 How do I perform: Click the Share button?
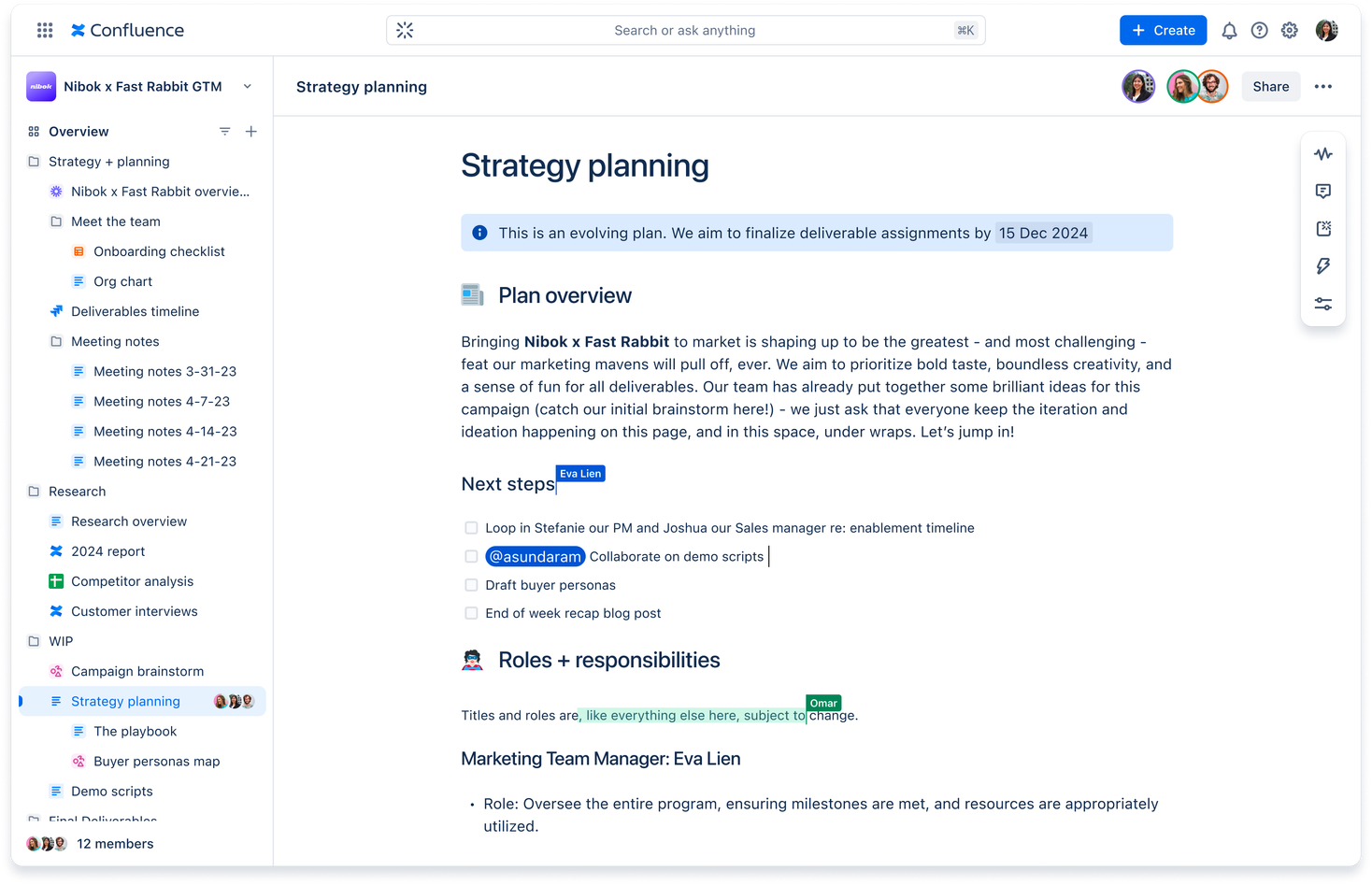1270,86
